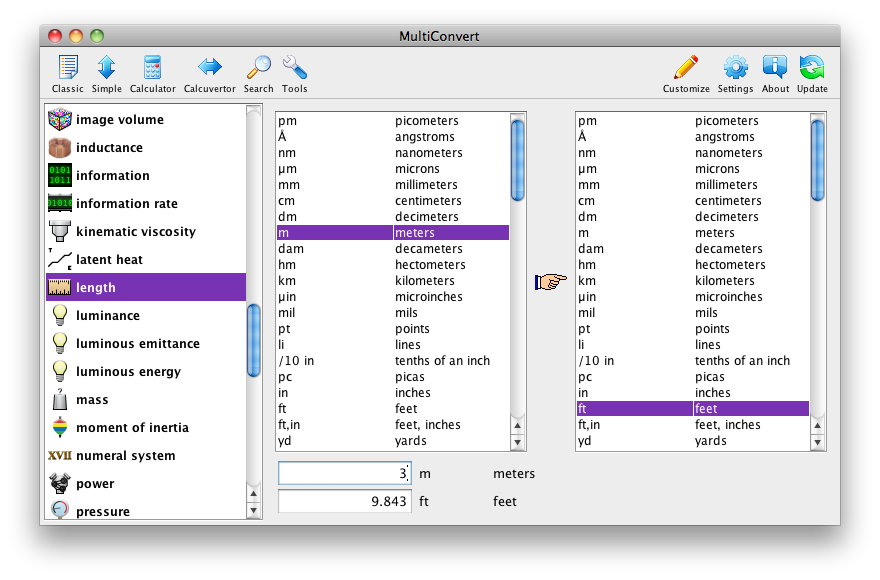
Task: Click the pointing hand swap icon
Action: click(x=551, y=281)
